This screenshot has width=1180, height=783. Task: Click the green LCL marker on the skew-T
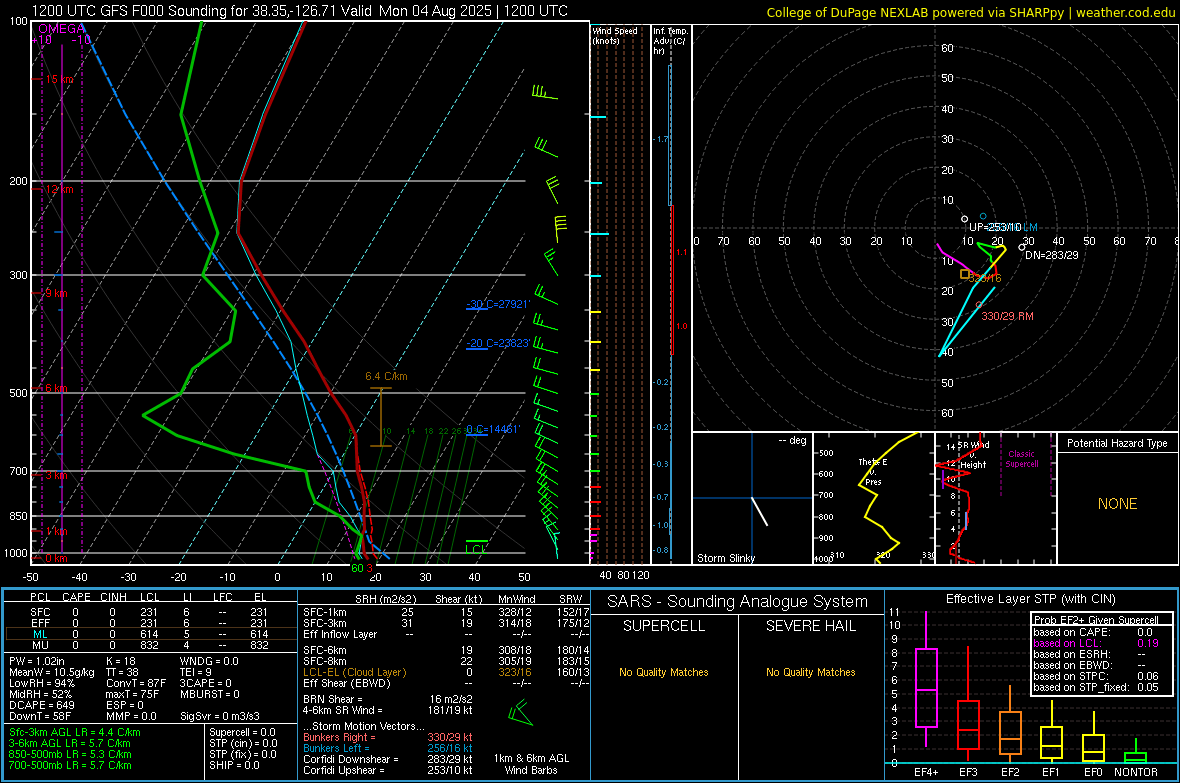(x=476, y=548)
